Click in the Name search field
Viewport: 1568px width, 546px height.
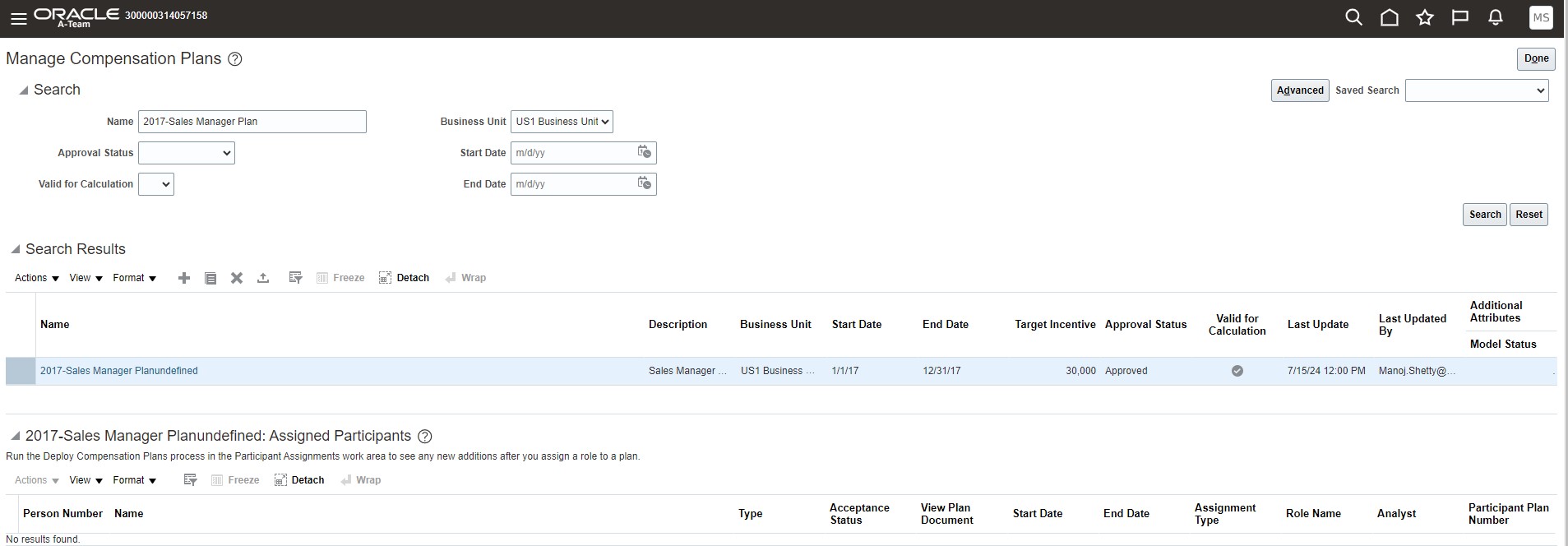click(x=252, y=122)
